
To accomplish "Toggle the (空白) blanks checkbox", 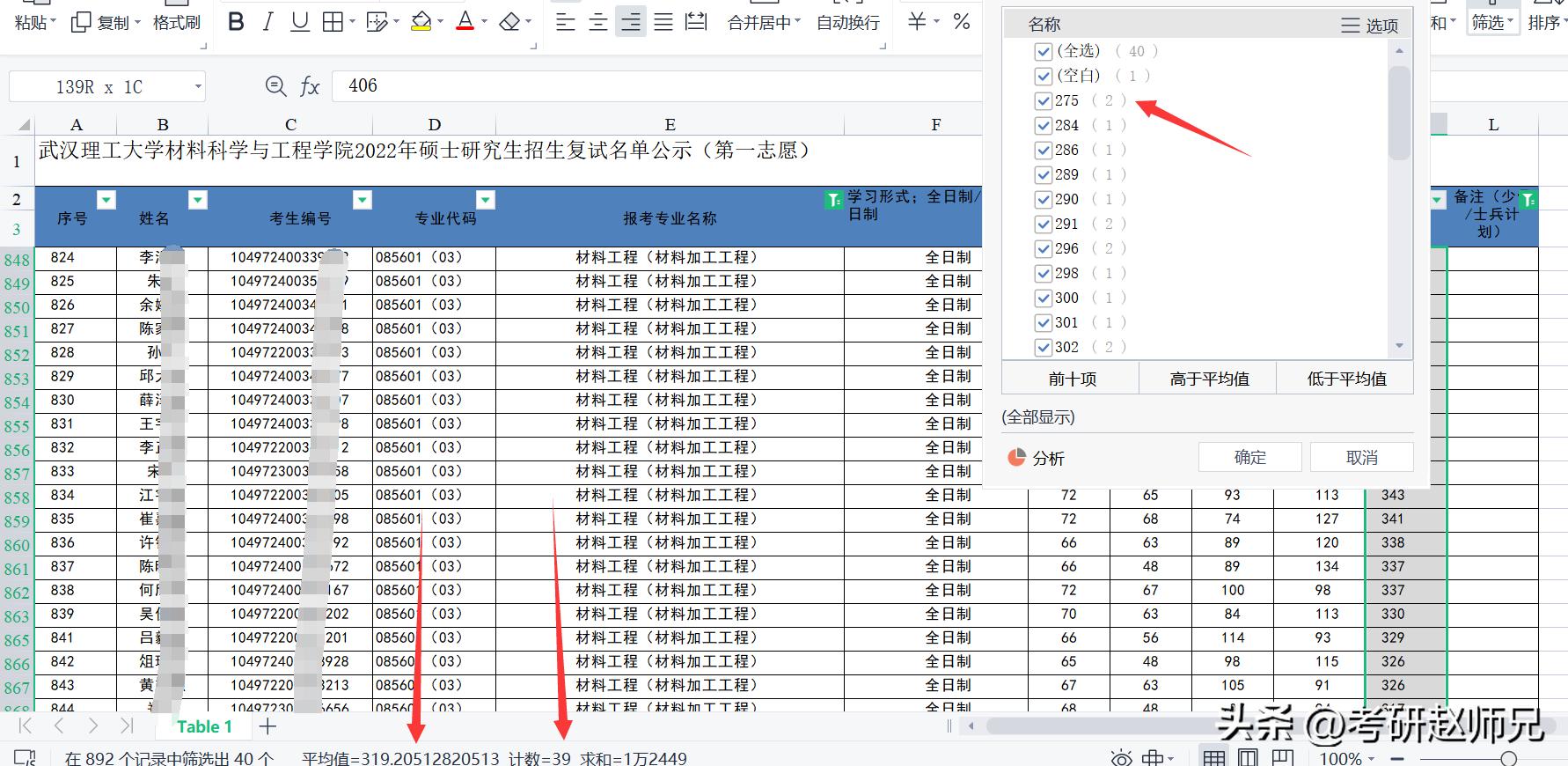I will [1044, 76].
